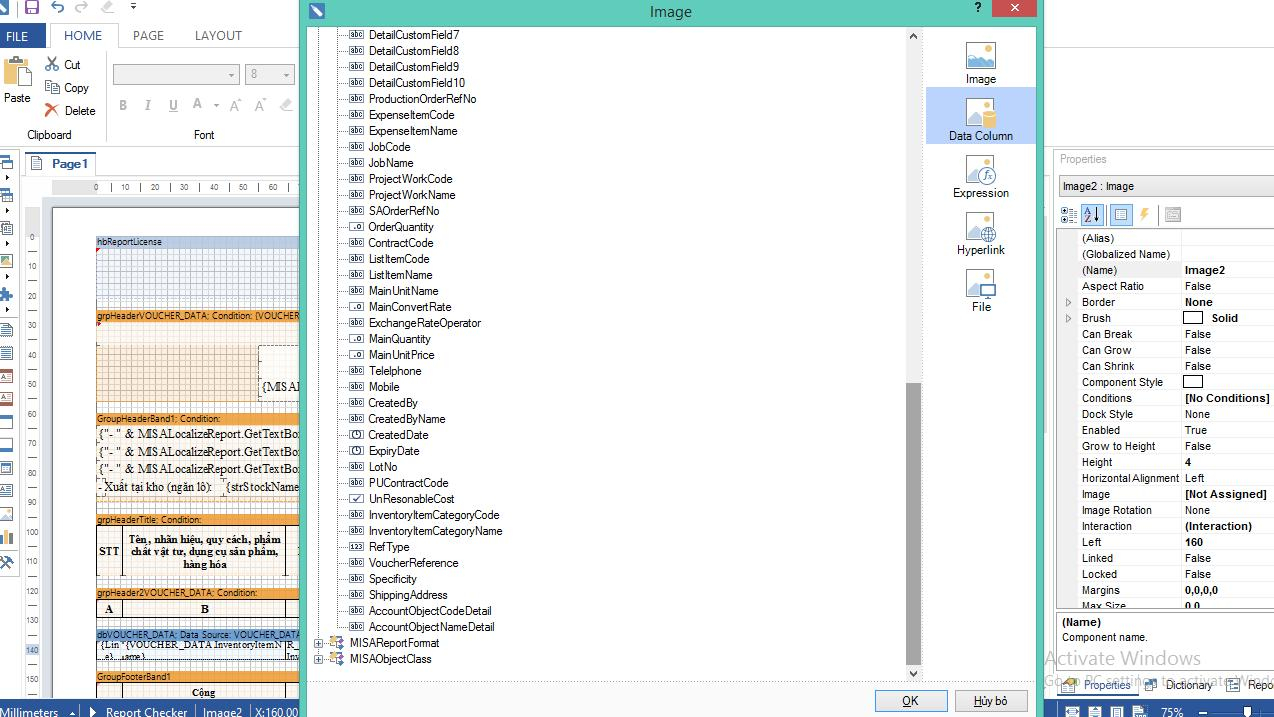Select the Expression source option
This screenshot has height=717, width=1274.
click(x=980, y=177)
